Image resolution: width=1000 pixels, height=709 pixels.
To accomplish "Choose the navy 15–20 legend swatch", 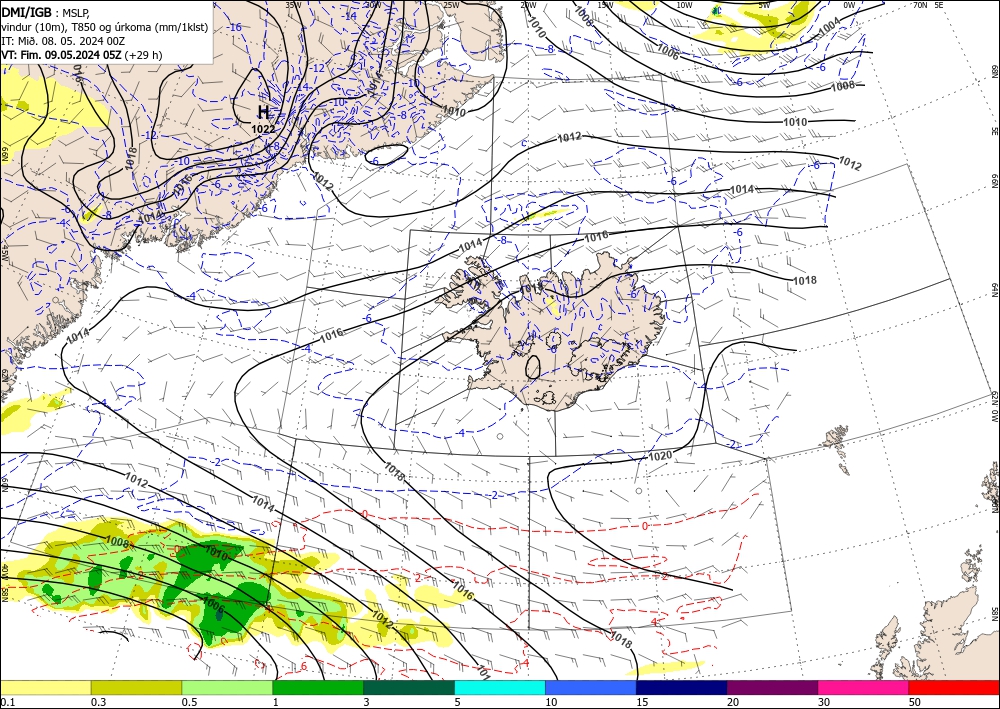I will [682, 687].
